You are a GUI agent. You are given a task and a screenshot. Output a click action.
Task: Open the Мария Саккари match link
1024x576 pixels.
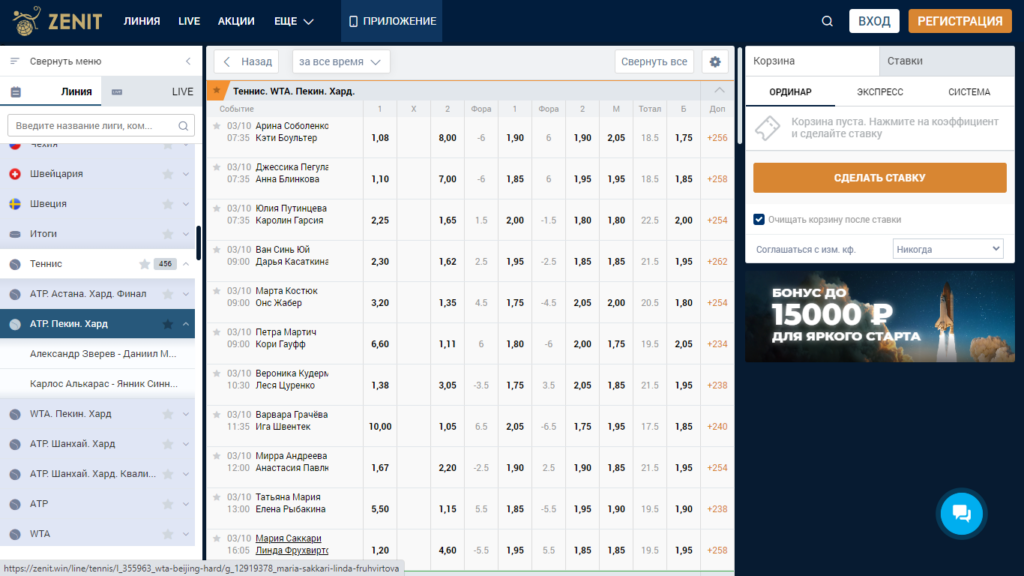[288, 538]
